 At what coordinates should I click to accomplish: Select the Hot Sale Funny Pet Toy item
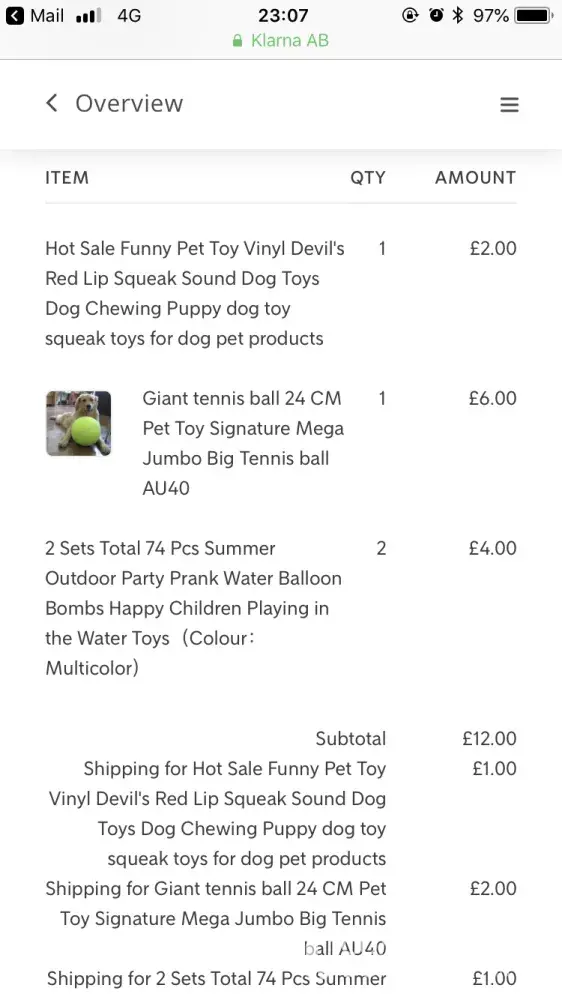point(195,293)
